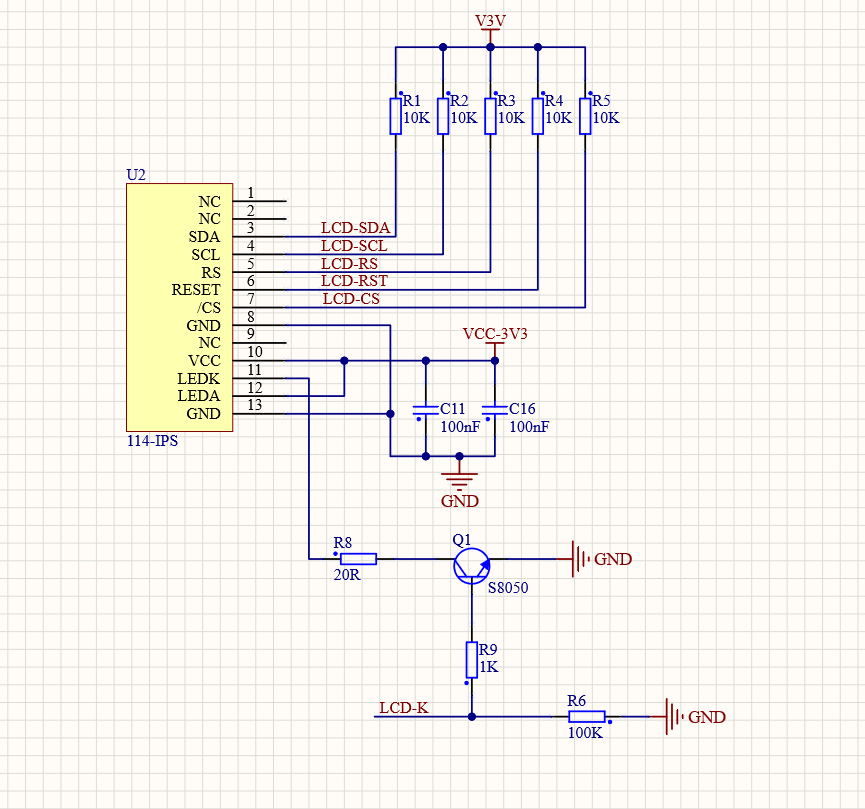Click the V3V power flag symbol
Viewport: 865px width, 809px height.
(x=489, y=25)
